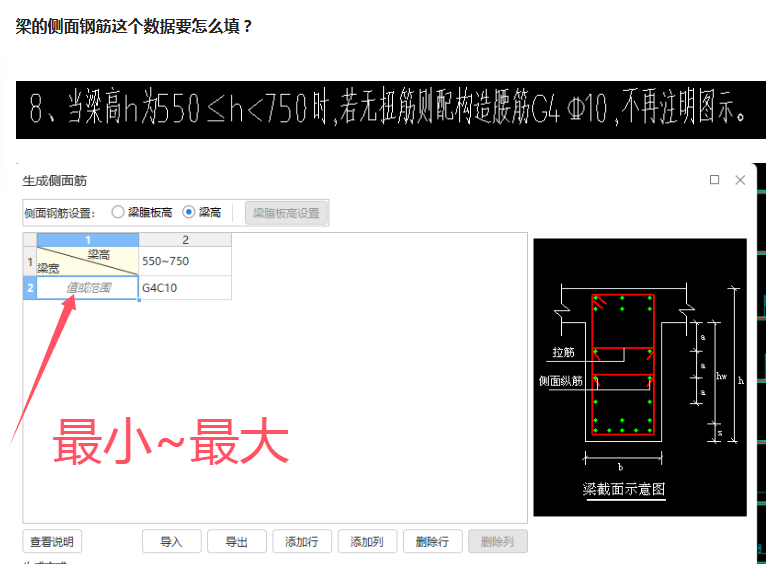Select row header 2 in the table

(30, 288)
